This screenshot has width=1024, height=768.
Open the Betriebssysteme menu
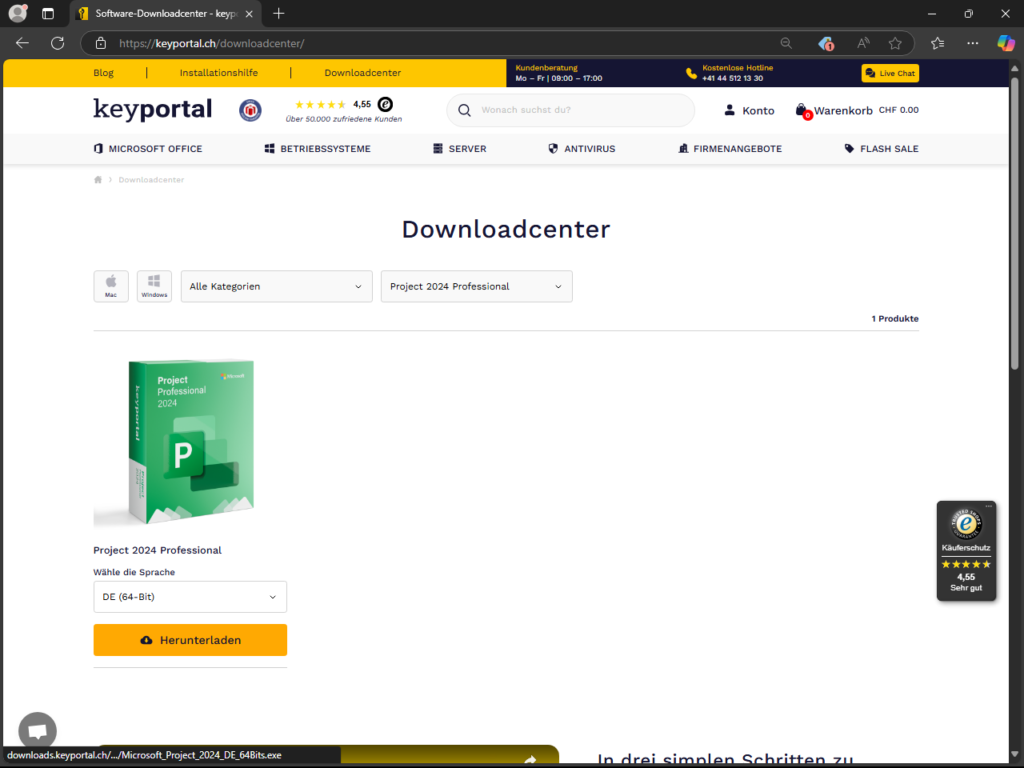(x=317, y=149)
